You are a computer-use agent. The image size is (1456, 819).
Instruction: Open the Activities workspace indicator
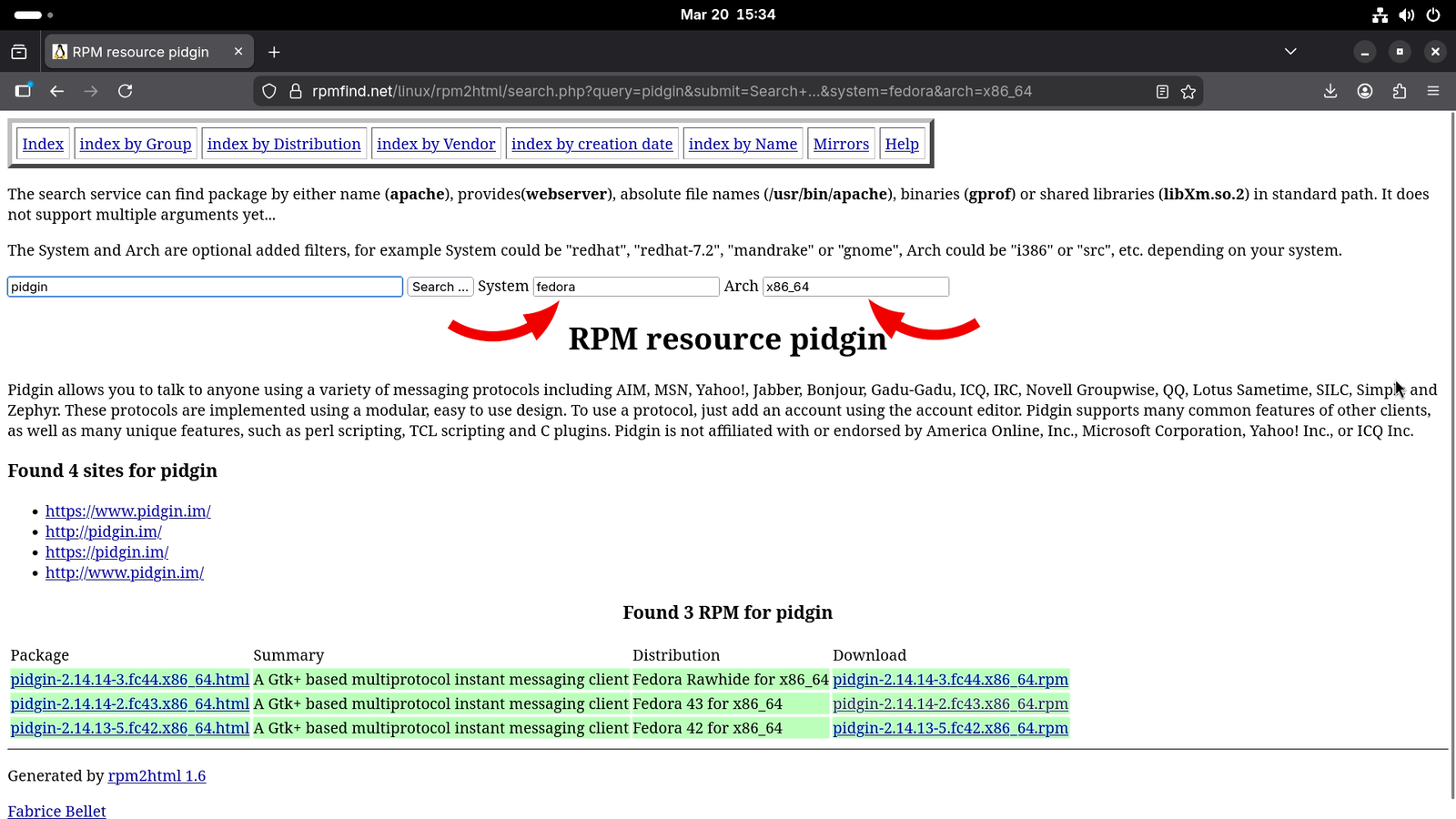(x=34, y=15)
